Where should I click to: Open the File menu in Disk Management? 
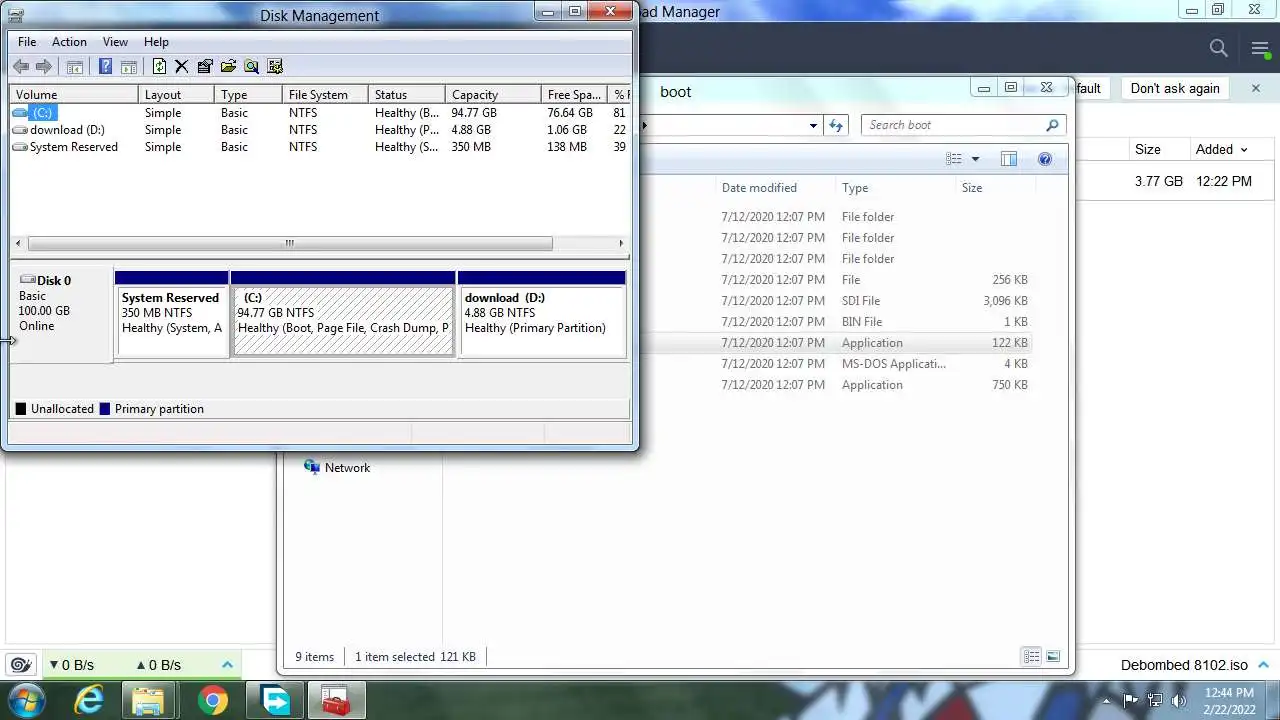[x=27, y=42]
